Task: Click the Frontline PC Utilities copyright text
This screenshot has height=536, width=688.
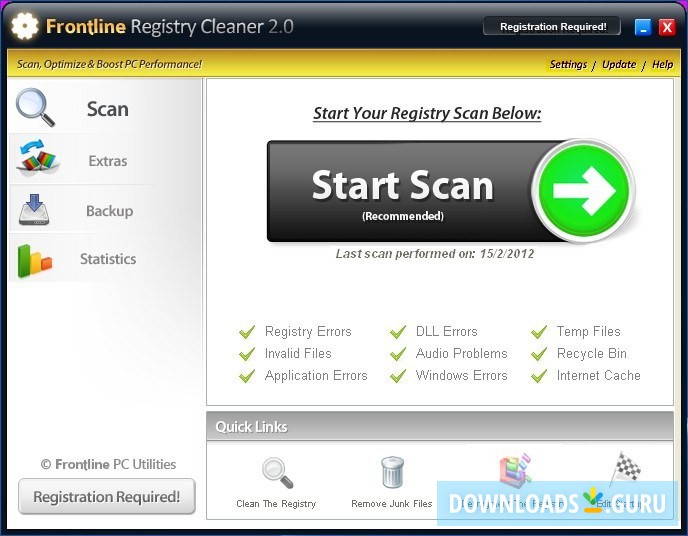Action: 108,464
